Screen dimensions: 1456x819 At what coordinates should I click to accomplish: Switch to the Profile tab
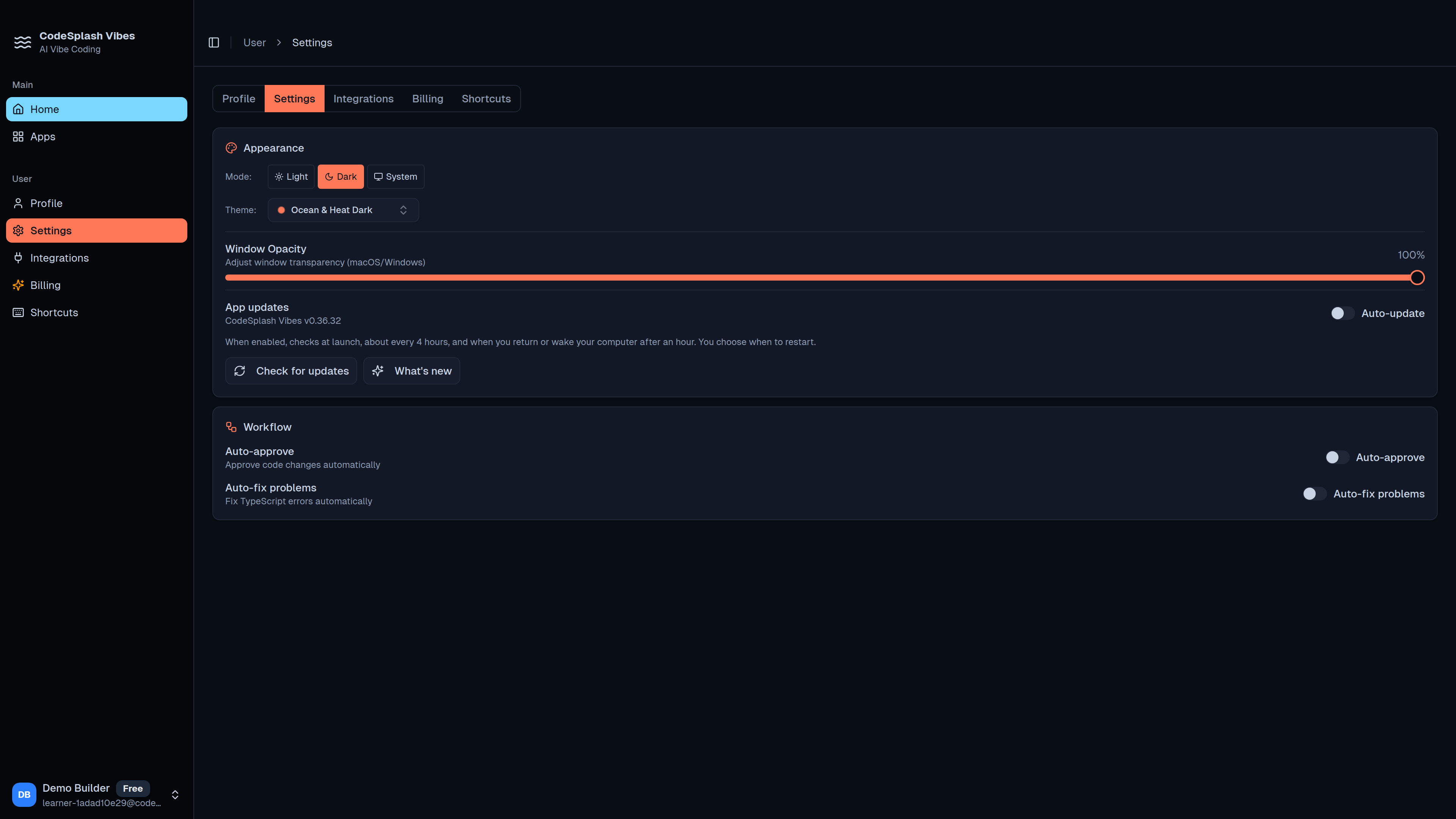[x=238, y=98]
